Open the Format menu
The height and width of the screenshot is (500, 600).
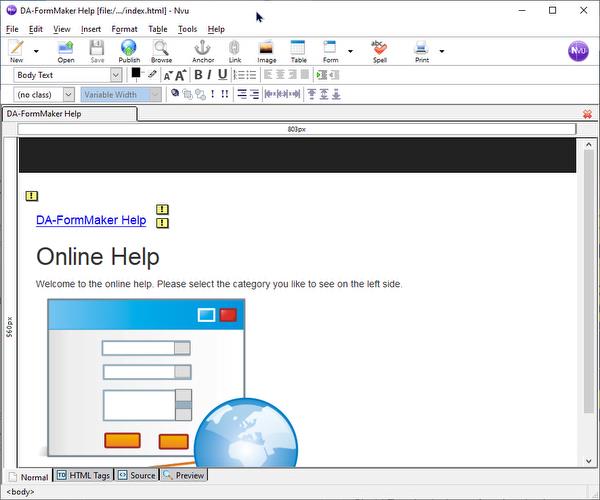pyautogui.click(x=124, y=29)
